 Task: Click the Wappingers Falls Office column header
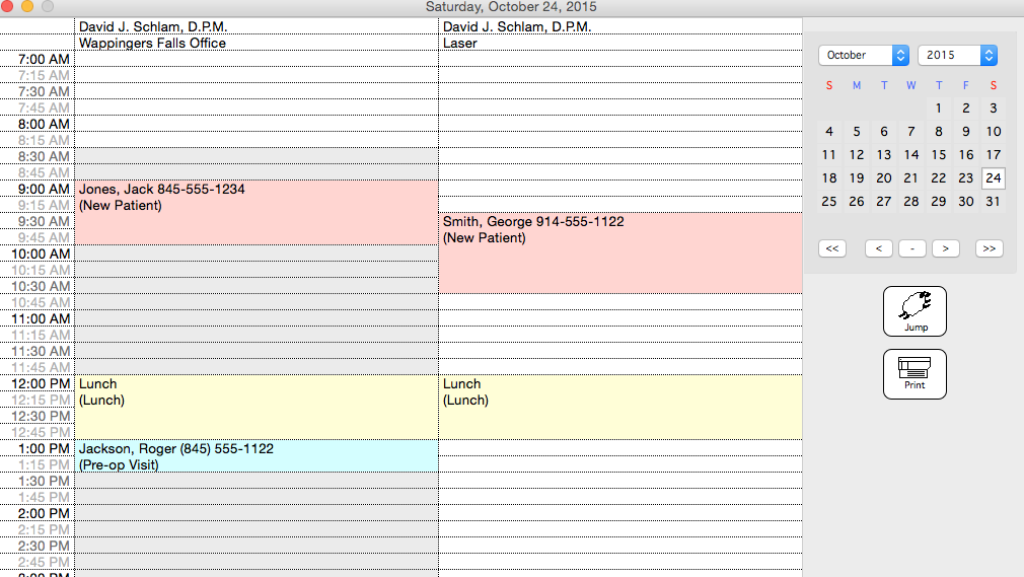coord(152,43)
